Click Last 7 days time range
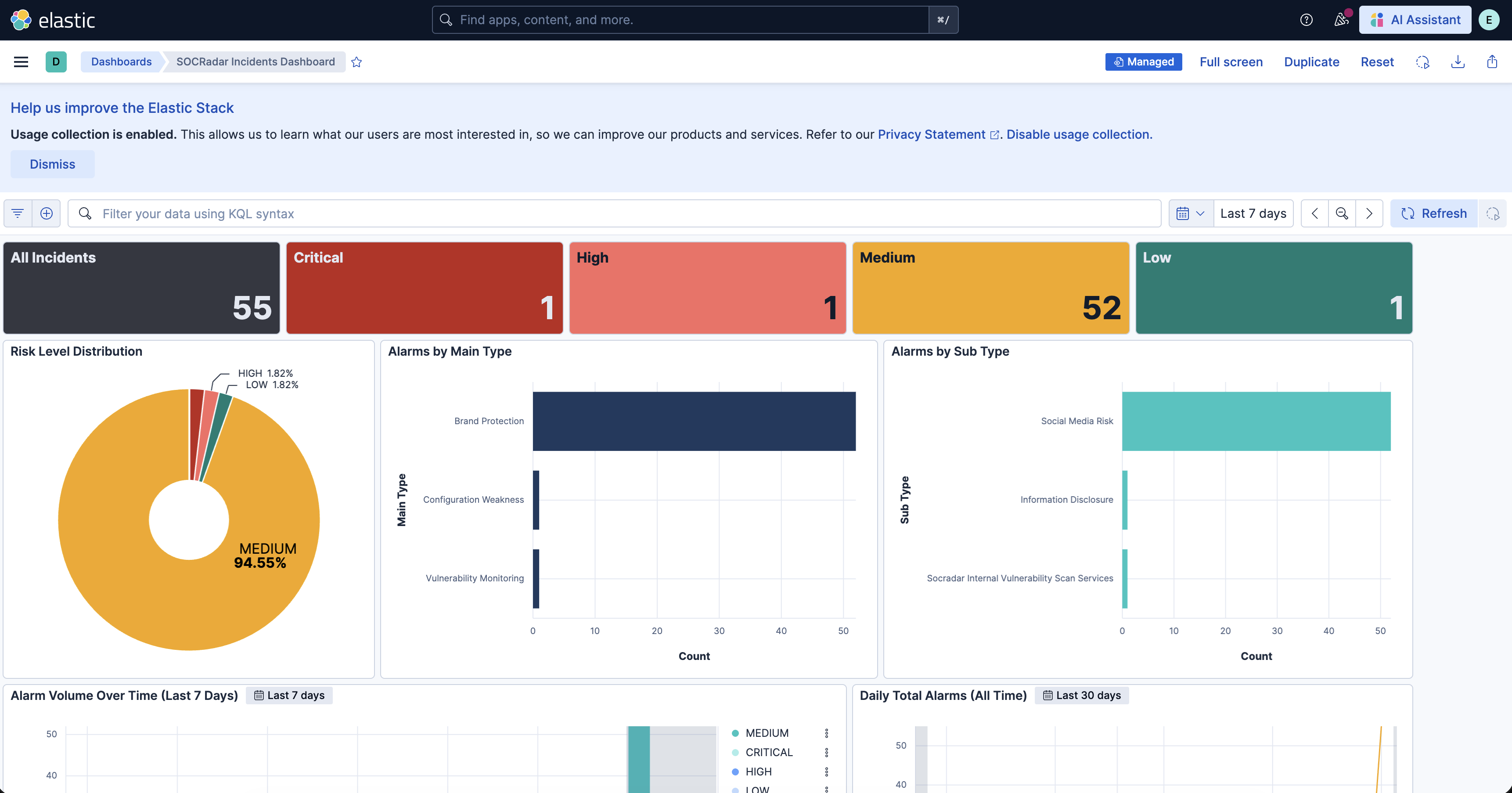 point(1253,214)
